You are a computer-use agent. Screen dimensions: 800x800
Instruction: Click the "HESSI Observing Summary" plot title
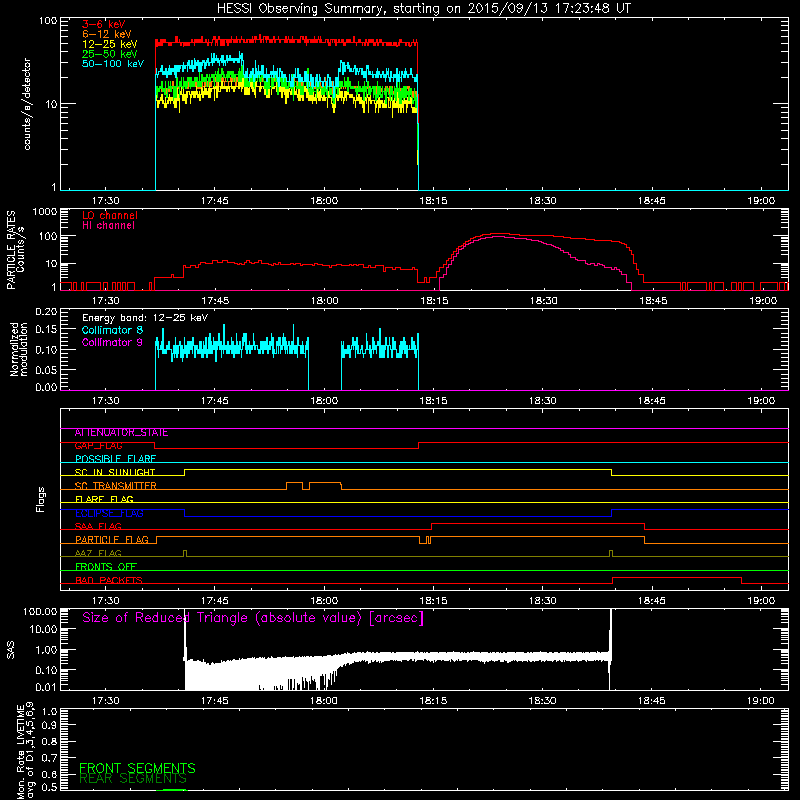(x=423, y=9)
